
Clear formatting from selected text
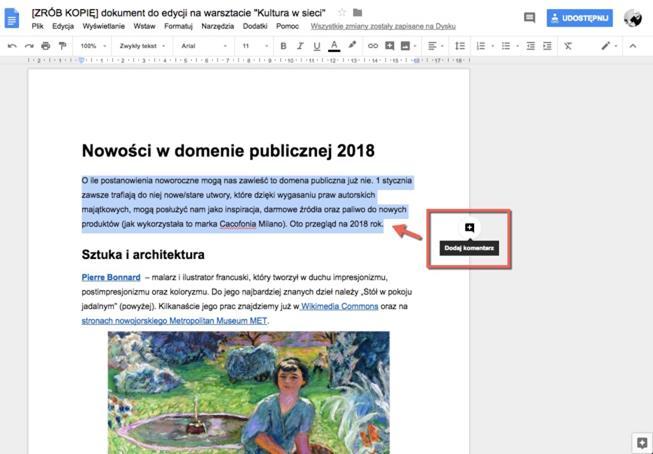coord(568,46)
